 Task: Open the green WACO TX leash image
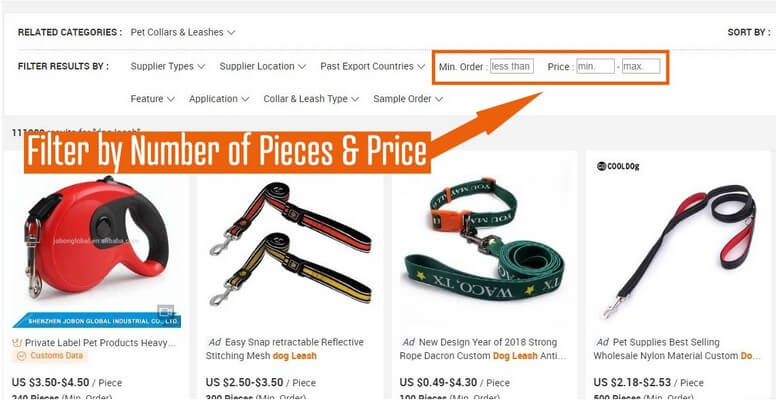coord(484,239)
